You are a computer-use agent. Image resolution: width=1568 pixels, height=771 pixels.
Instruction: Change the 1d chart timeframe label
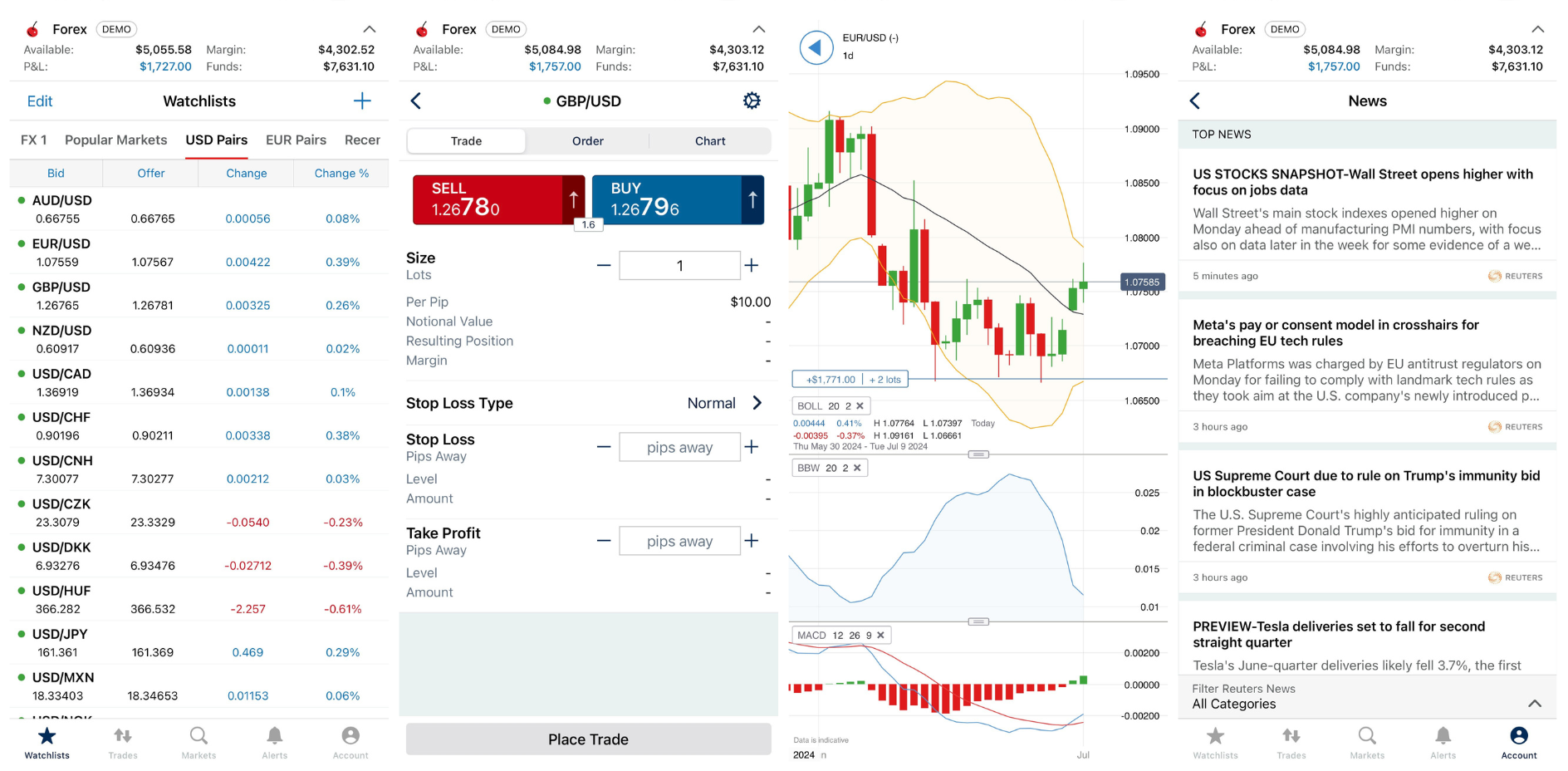pos(848,56)
